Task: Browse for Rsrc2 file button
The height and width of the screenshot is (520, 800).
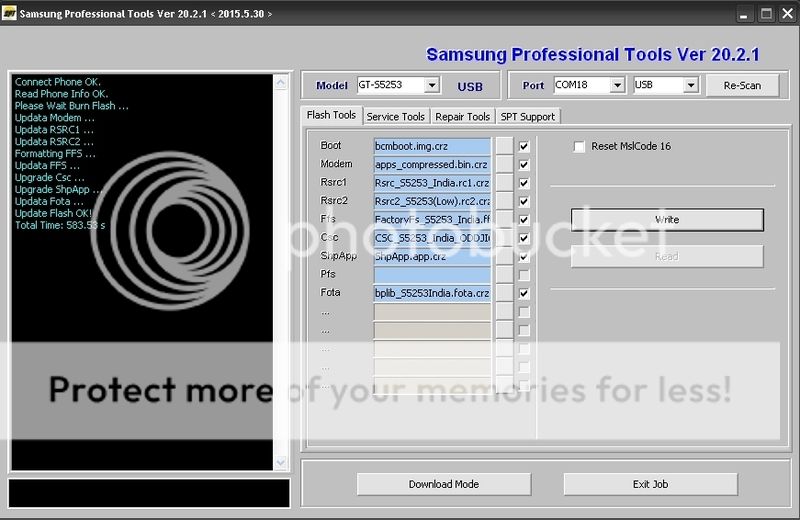Action: point(504,201)
